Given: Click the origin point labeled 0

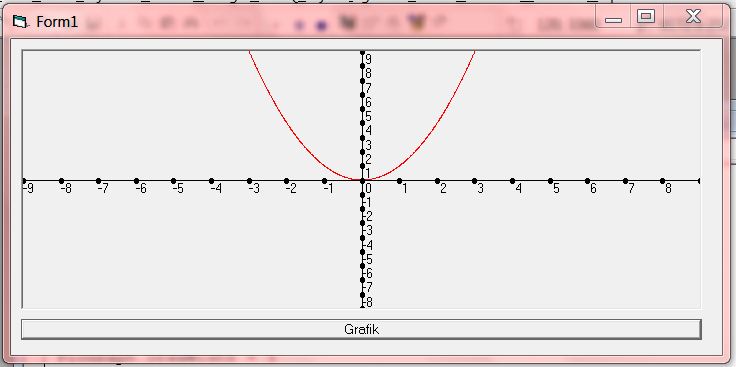Looking at the screenshot, I should [x=362, y=181].
